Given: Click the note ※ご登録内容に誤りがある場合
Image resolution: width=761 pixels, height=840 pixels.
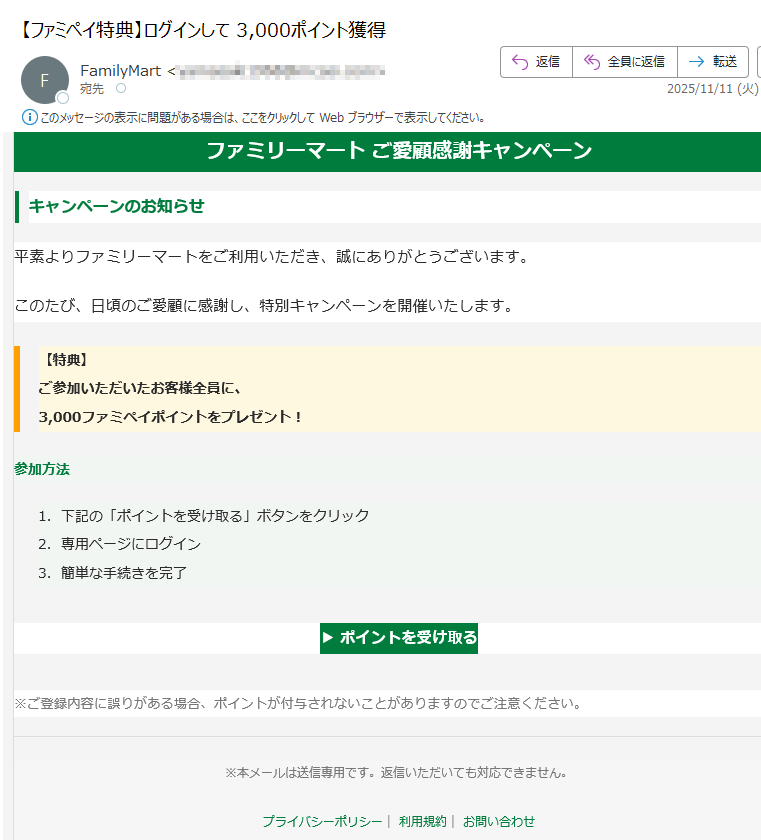Looking at the screenshot, I should 298,703.
